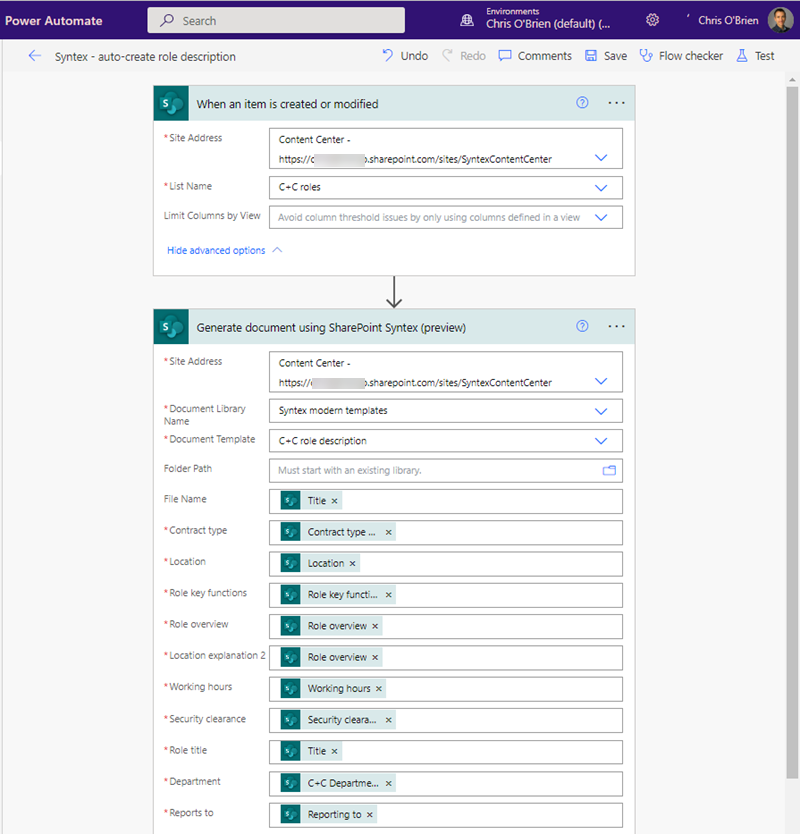Open the Environments picker globe icon
The height and width of the screenshot is (834, 800).
467,20
